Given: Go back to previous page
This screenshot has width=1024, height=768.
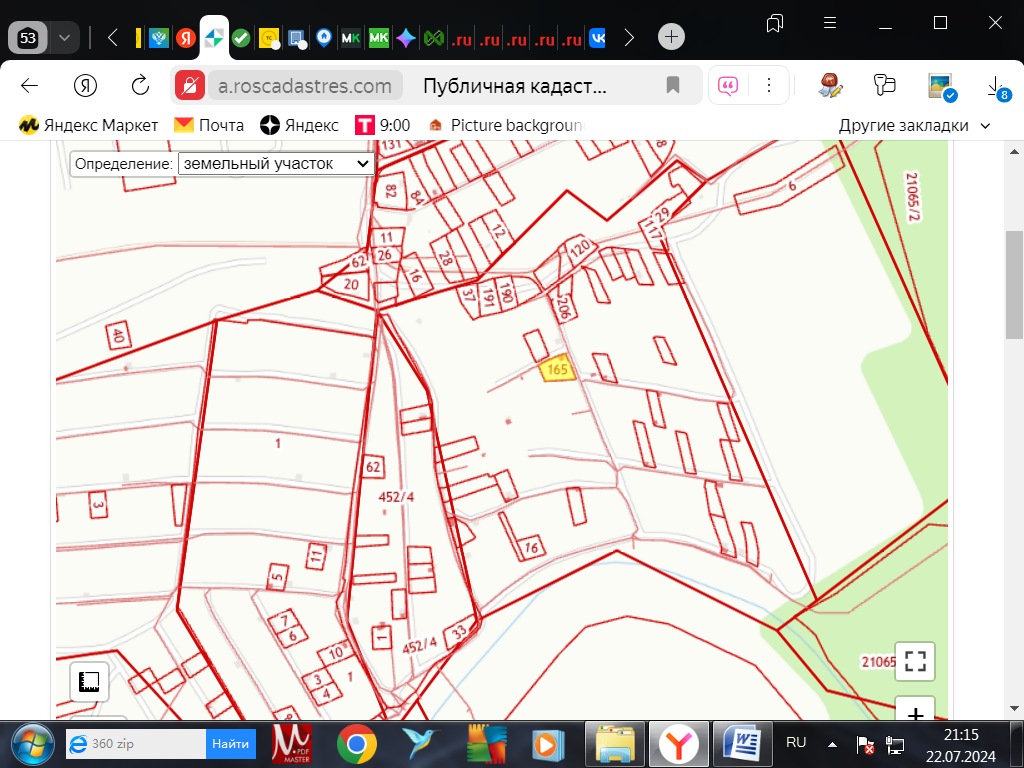Looking at the screenshot, I should pos(30,85).
